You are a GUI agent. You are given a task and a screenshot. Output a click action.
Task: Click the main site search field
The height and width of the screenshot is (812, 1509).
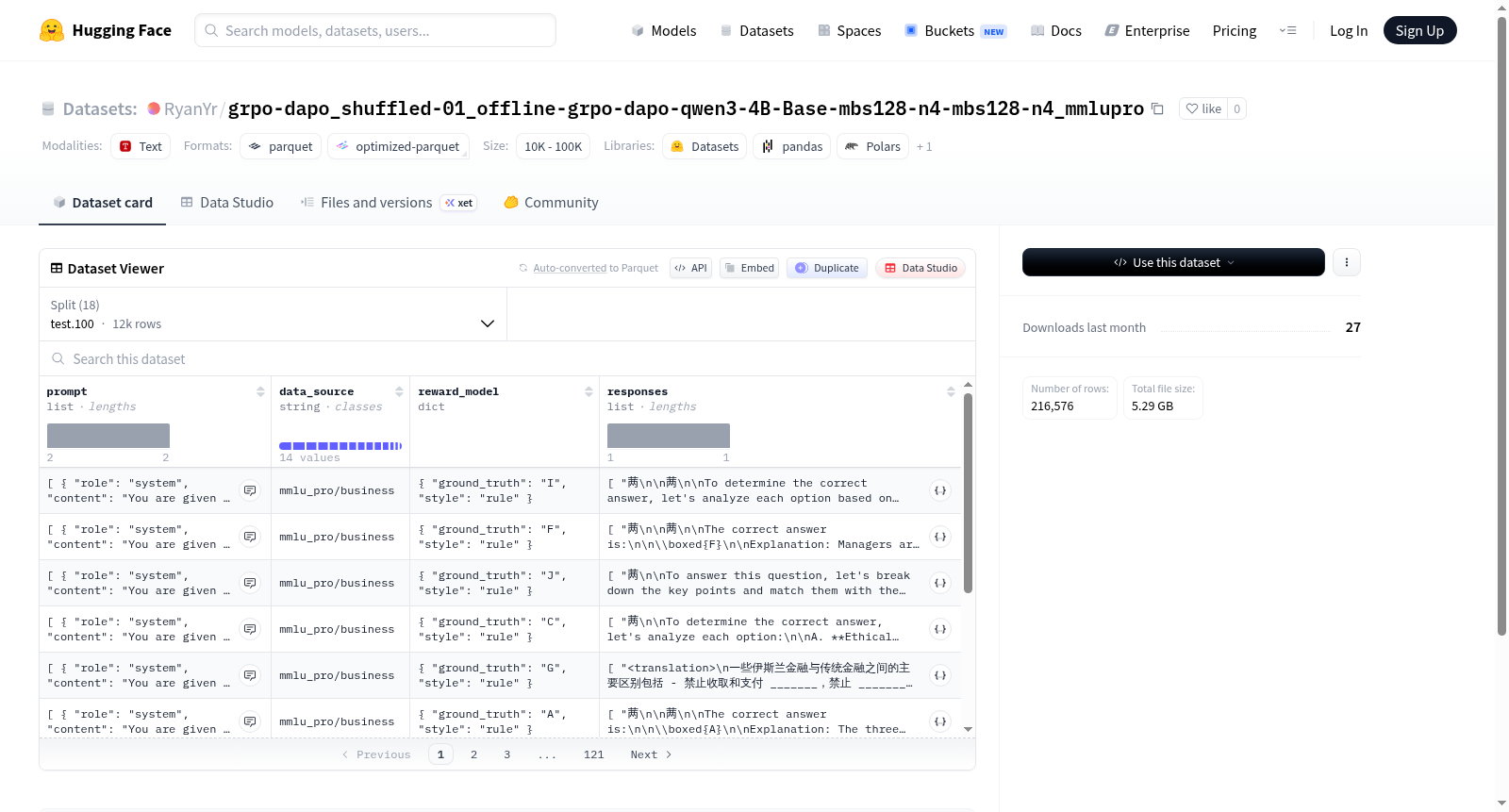coord(375,30)
